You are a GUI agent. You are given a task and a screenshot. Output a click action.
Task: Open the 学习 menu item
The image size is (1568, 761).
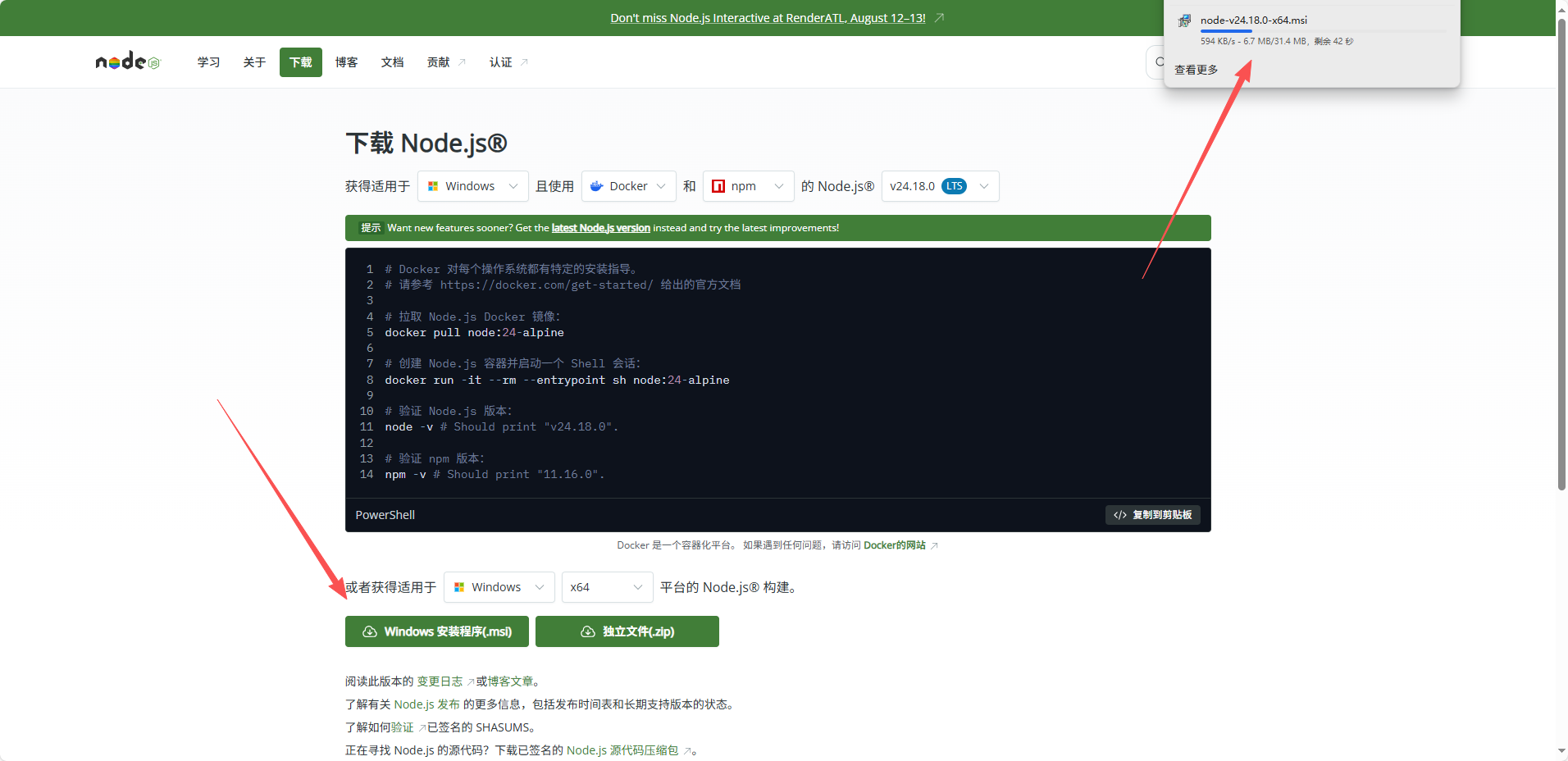pos(208,62)
